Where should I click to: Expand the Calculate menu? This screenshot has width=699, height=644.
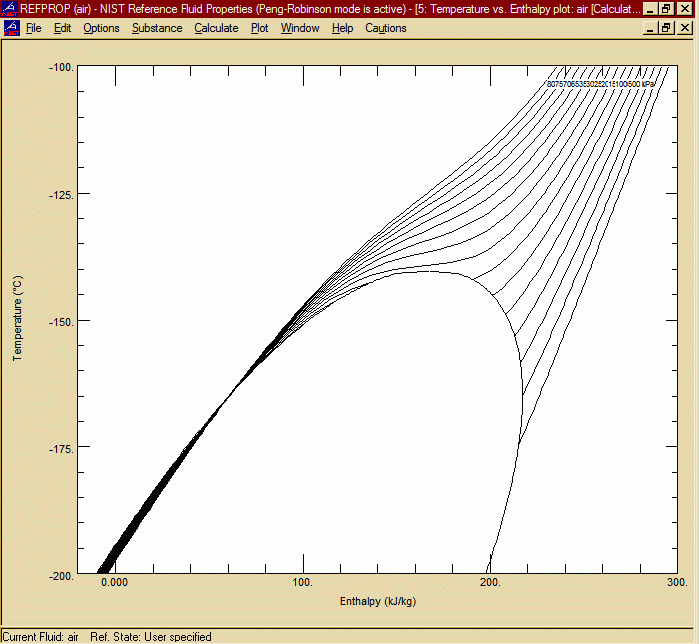(216, 28)
